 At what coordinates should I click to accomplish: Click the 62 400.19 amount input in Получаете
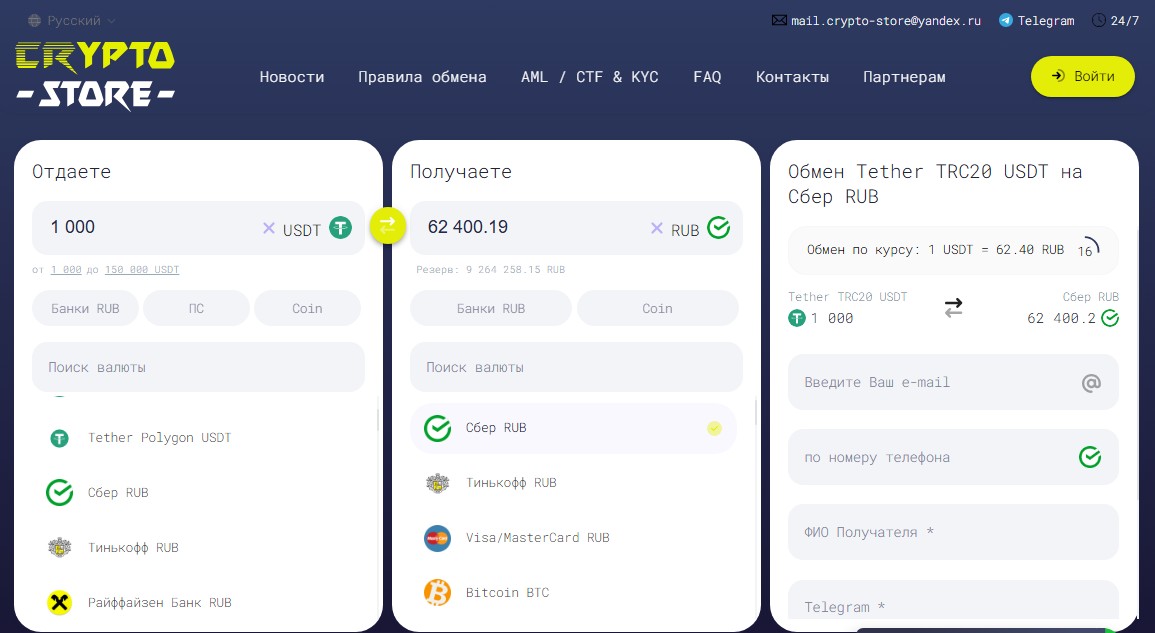tap(530, 228)
